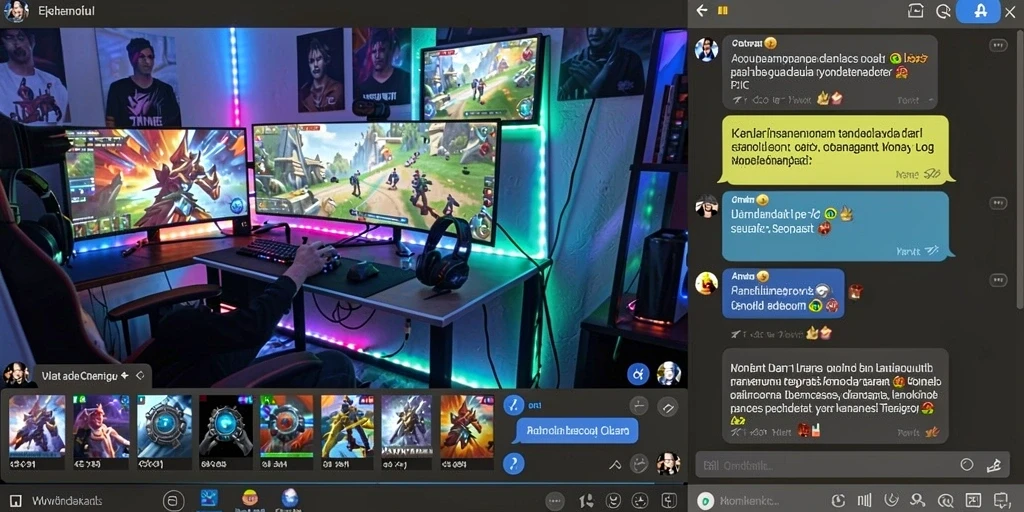Select the third thumbnail with blue orb device
The image size is (1024, 512).
click(x=165, y=425)
